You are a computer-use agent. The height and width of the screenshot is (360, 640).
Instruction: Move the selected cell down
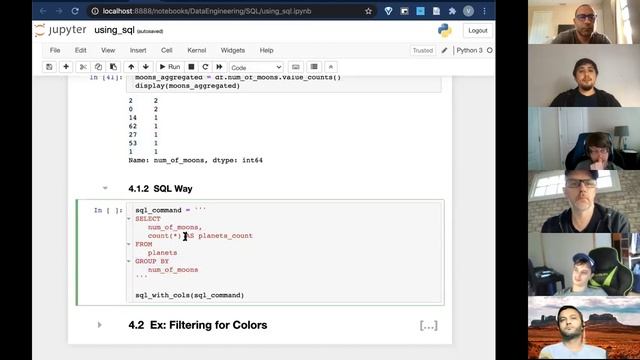click(x=146, y=67)
